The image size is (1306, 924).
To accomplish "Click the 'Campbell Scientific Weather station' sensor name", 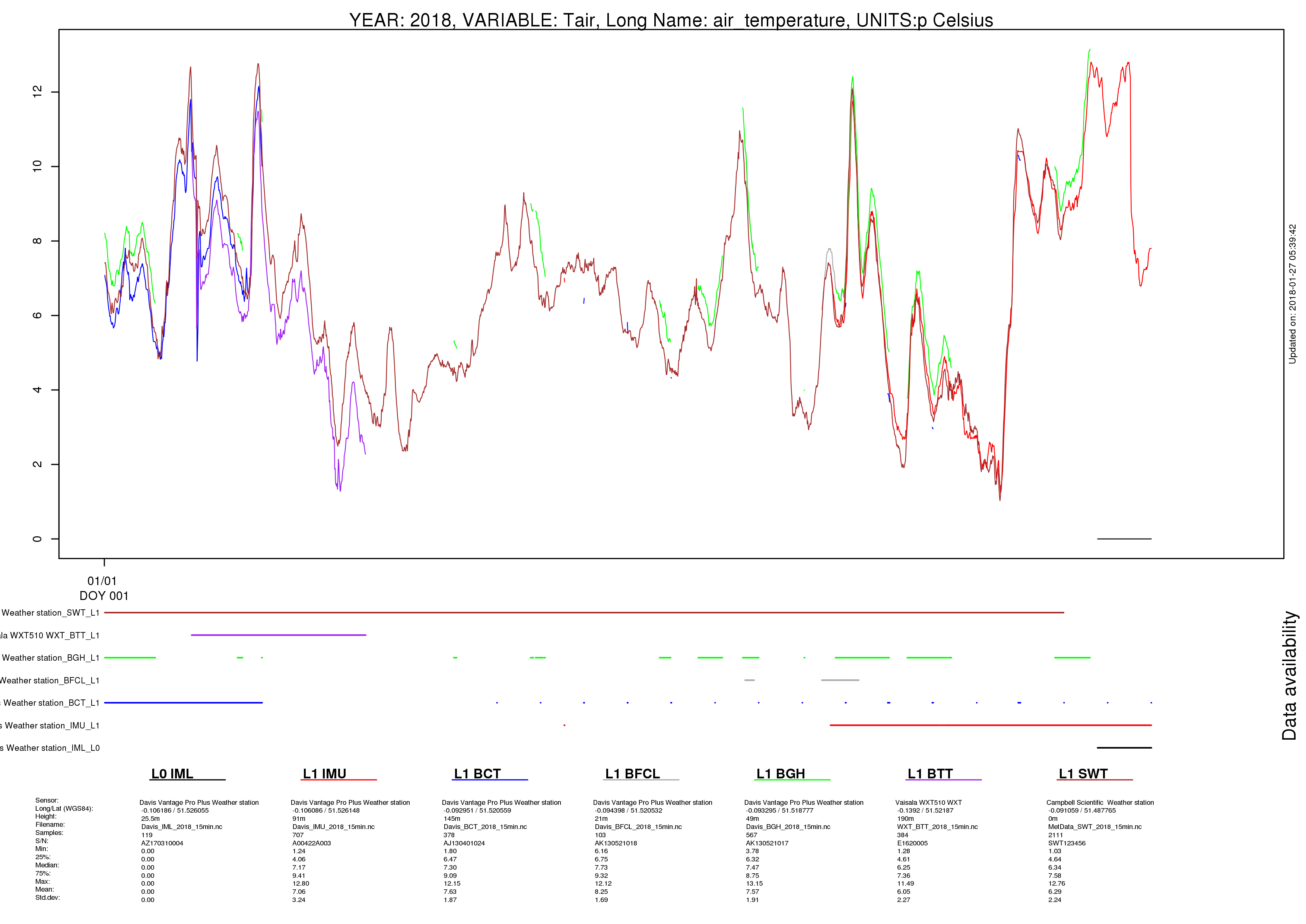I will pos(1100,803).
